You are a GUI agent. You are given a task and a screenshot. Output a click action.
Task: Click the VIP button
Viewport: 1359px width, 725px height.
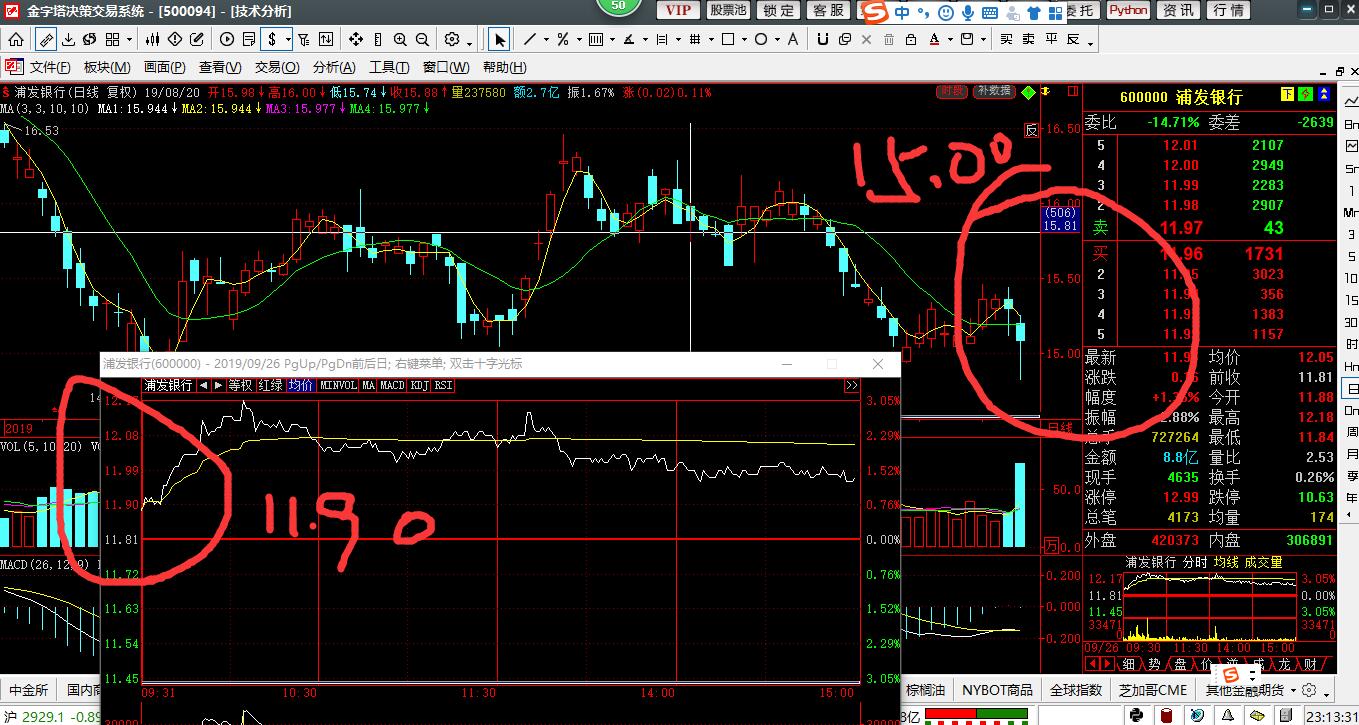(x=678, y=10)
